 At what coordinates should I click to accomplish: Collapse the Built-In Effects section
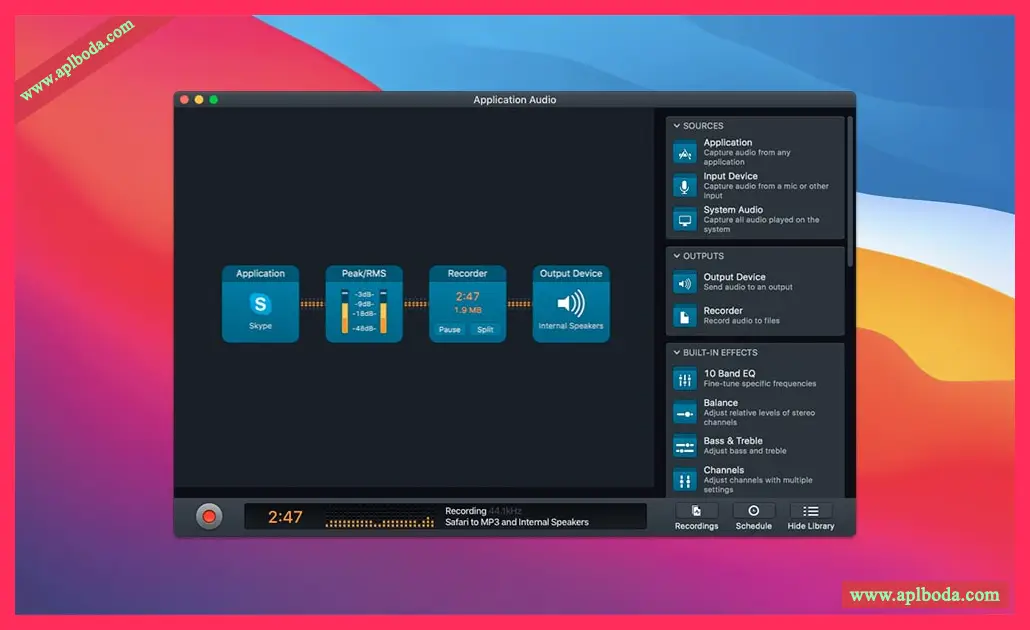pos(677,352)
